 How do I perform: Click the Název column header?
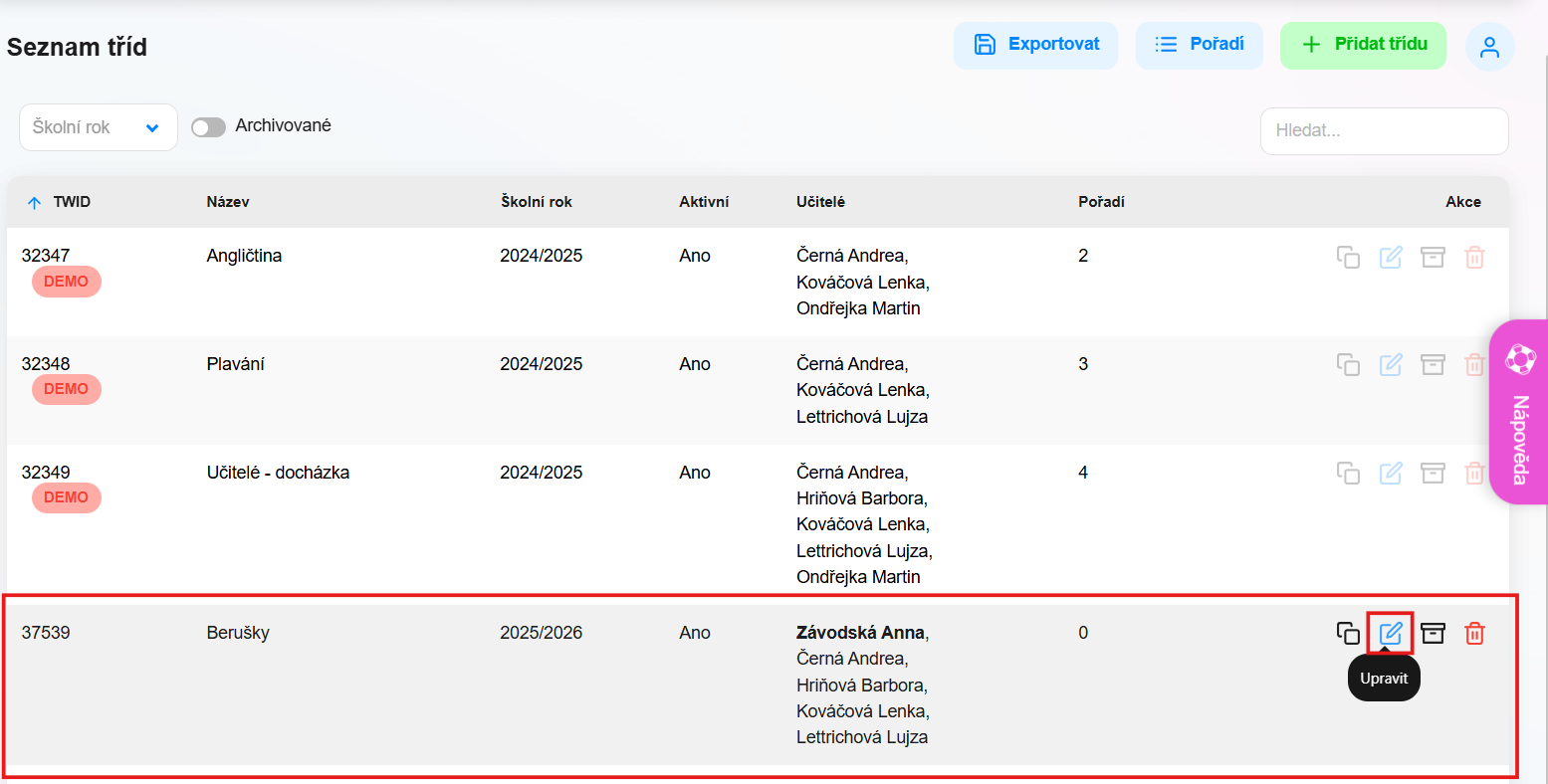pyautogui.click(x=228, y=202)
